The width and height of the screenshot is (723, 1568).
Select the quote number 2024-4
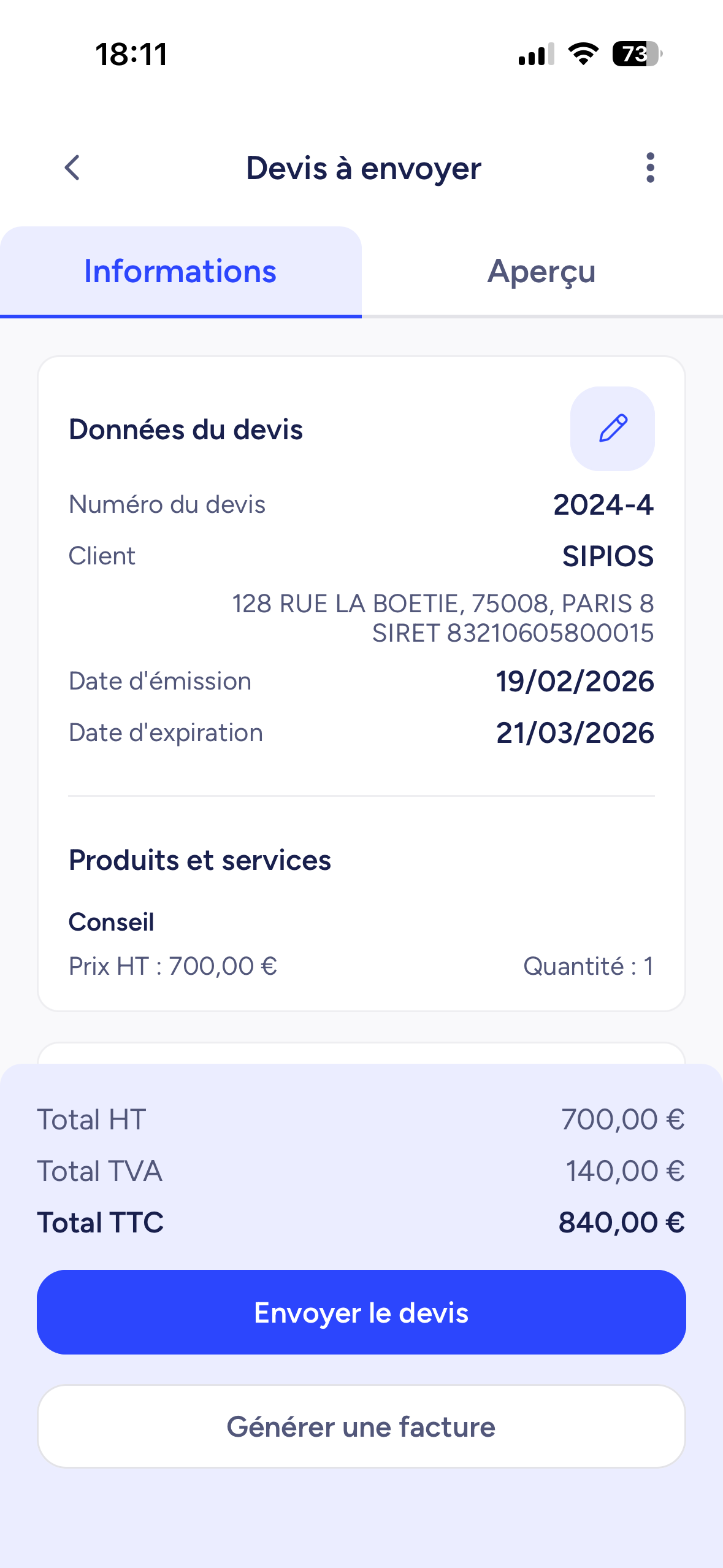coord(603,505)
